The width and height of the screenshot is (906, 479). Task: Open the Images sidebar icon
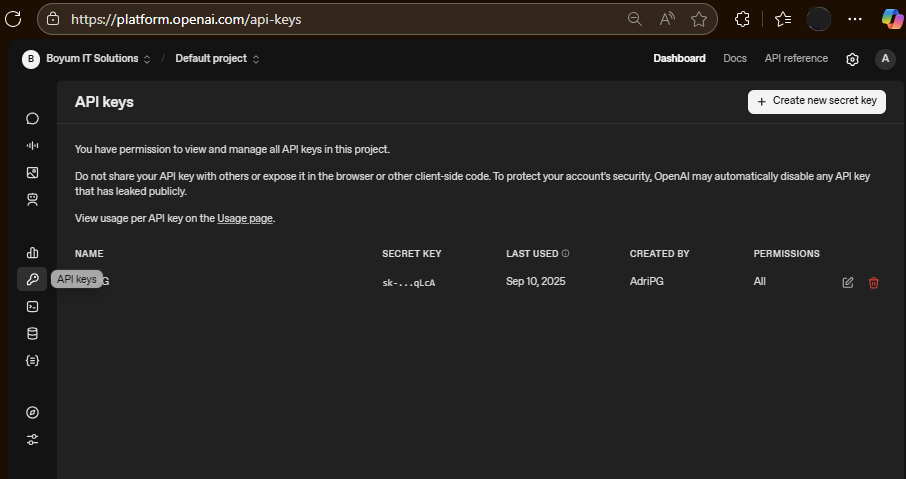tap(32, 172)
